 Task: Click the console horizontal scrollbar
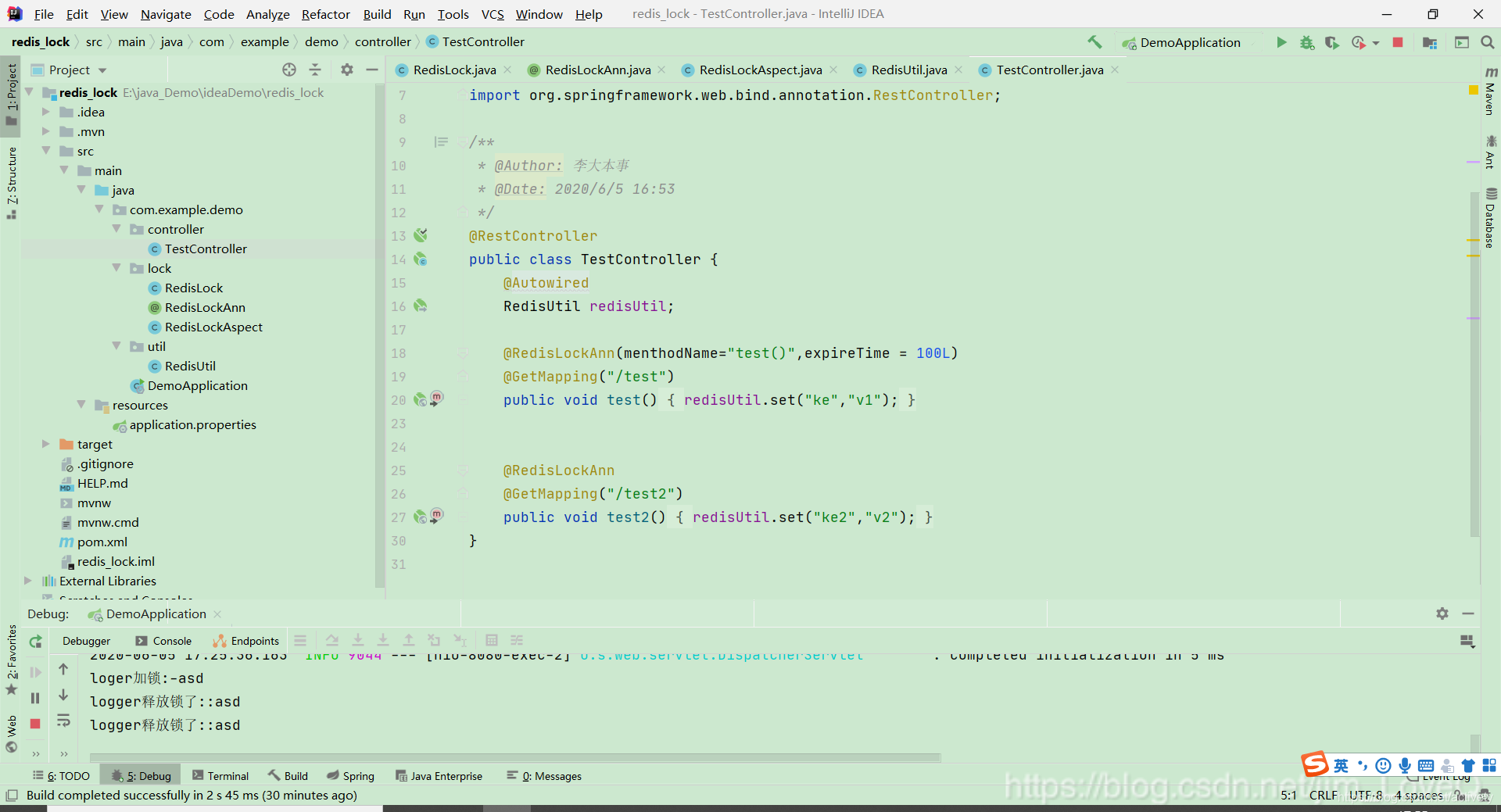pos(515,757)
